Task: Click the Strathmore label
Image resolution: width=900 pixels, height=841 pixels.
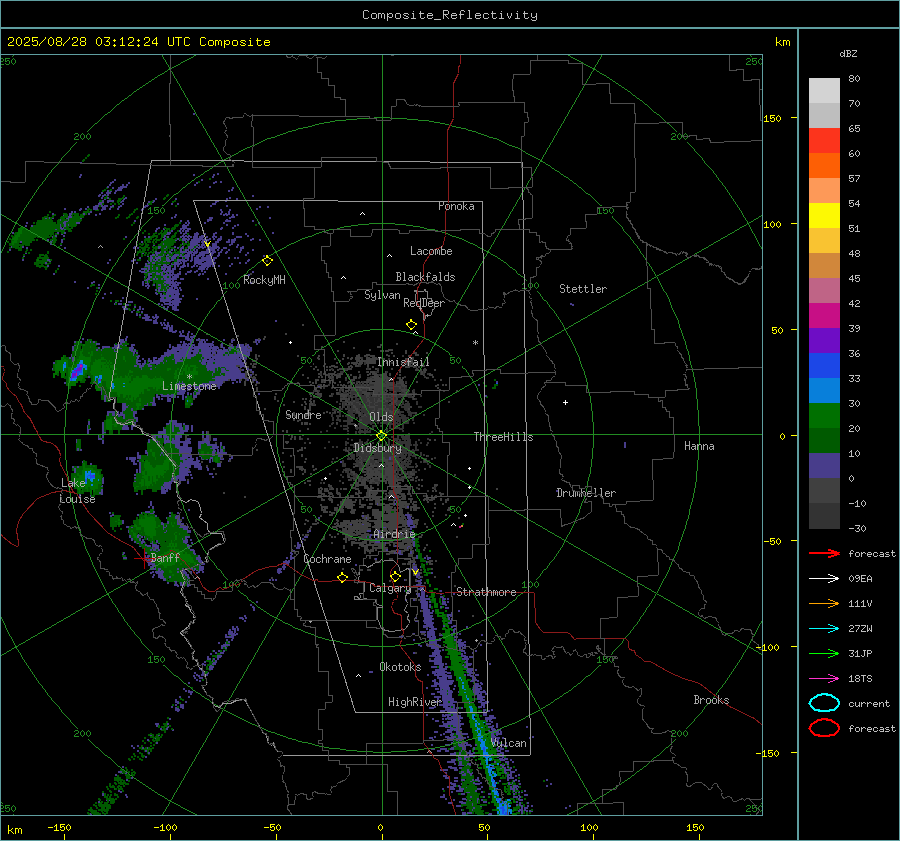Action: pyautogui.click(x=486, y=592)
